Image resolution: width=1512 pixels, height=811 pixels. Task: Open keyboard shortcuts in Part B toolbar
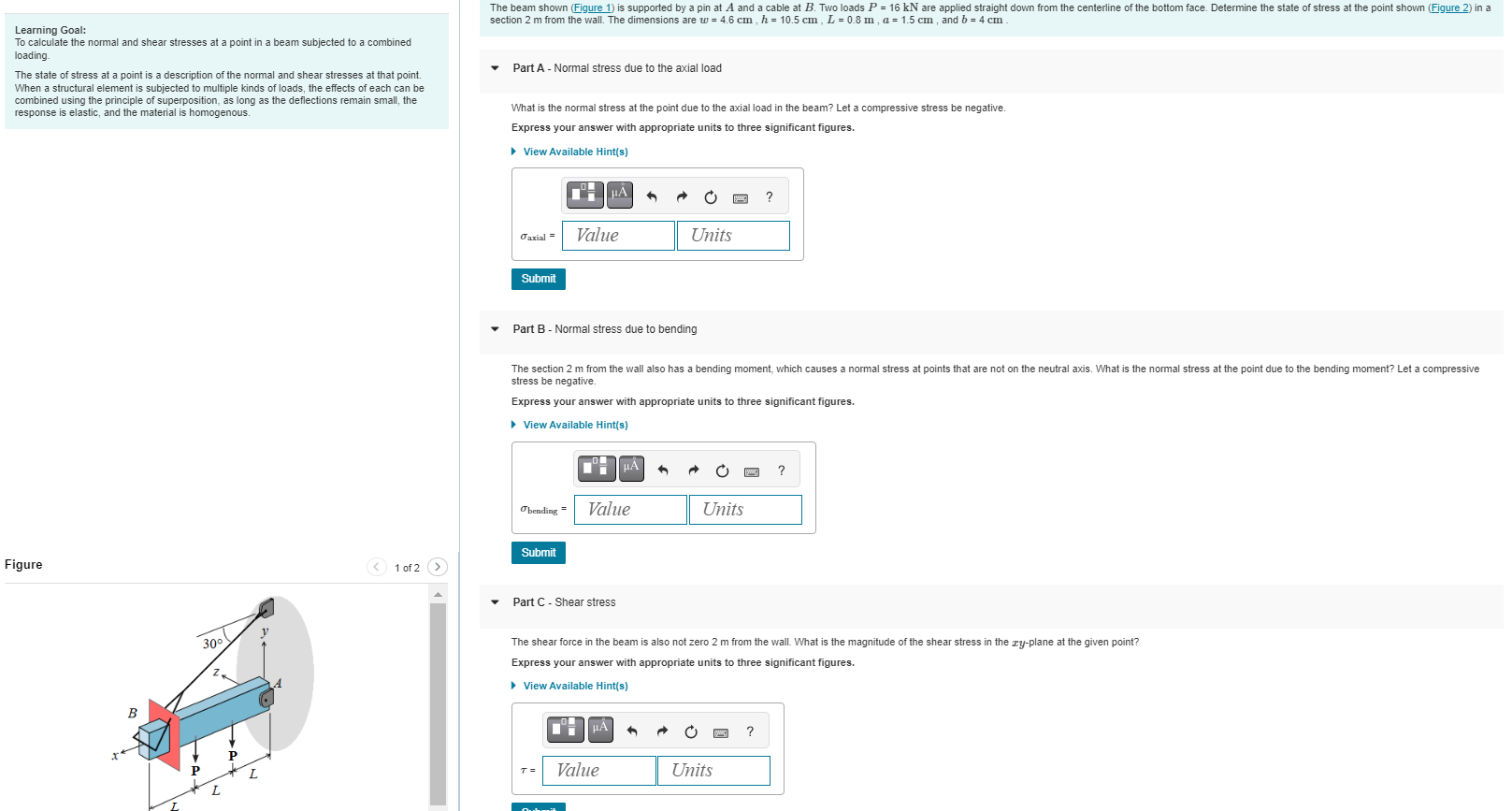pos(752,471)
